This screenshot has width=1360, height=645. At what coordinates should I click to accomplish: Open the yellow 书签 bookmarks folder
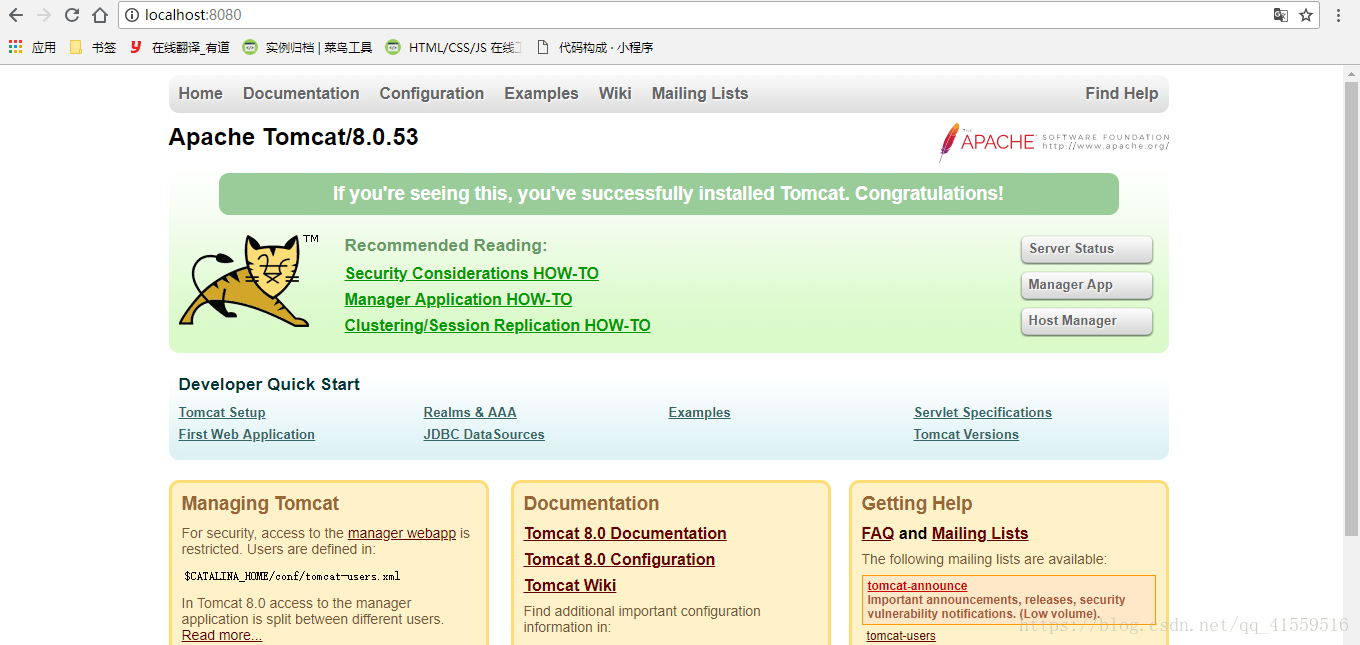click(92, 47)
